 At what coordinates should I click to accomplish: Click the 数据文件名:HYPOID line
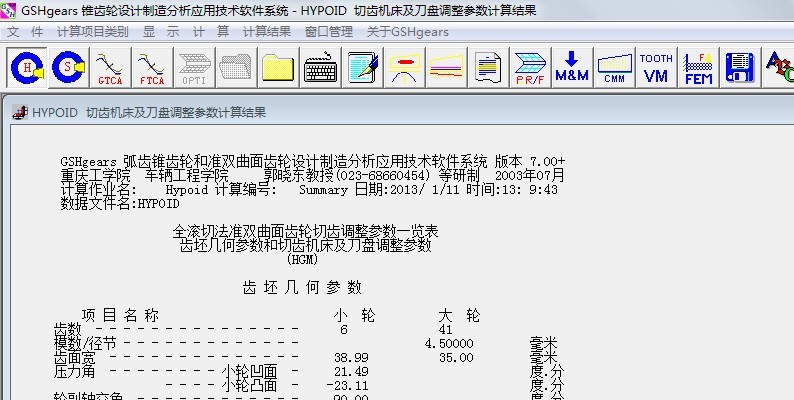tap(120, 204)
